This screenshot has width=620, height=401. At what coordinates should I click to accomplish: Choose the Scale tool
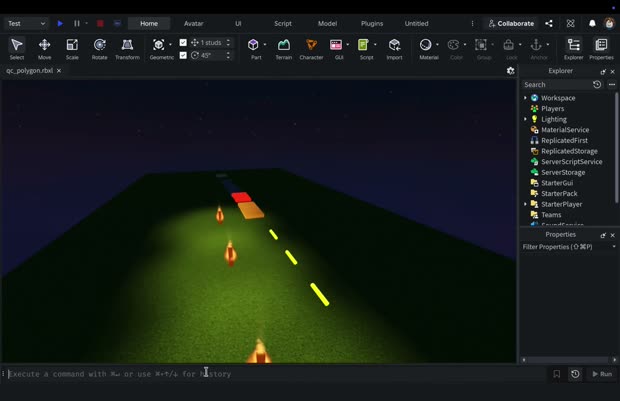pyautogui.click(x=72, y=49)
